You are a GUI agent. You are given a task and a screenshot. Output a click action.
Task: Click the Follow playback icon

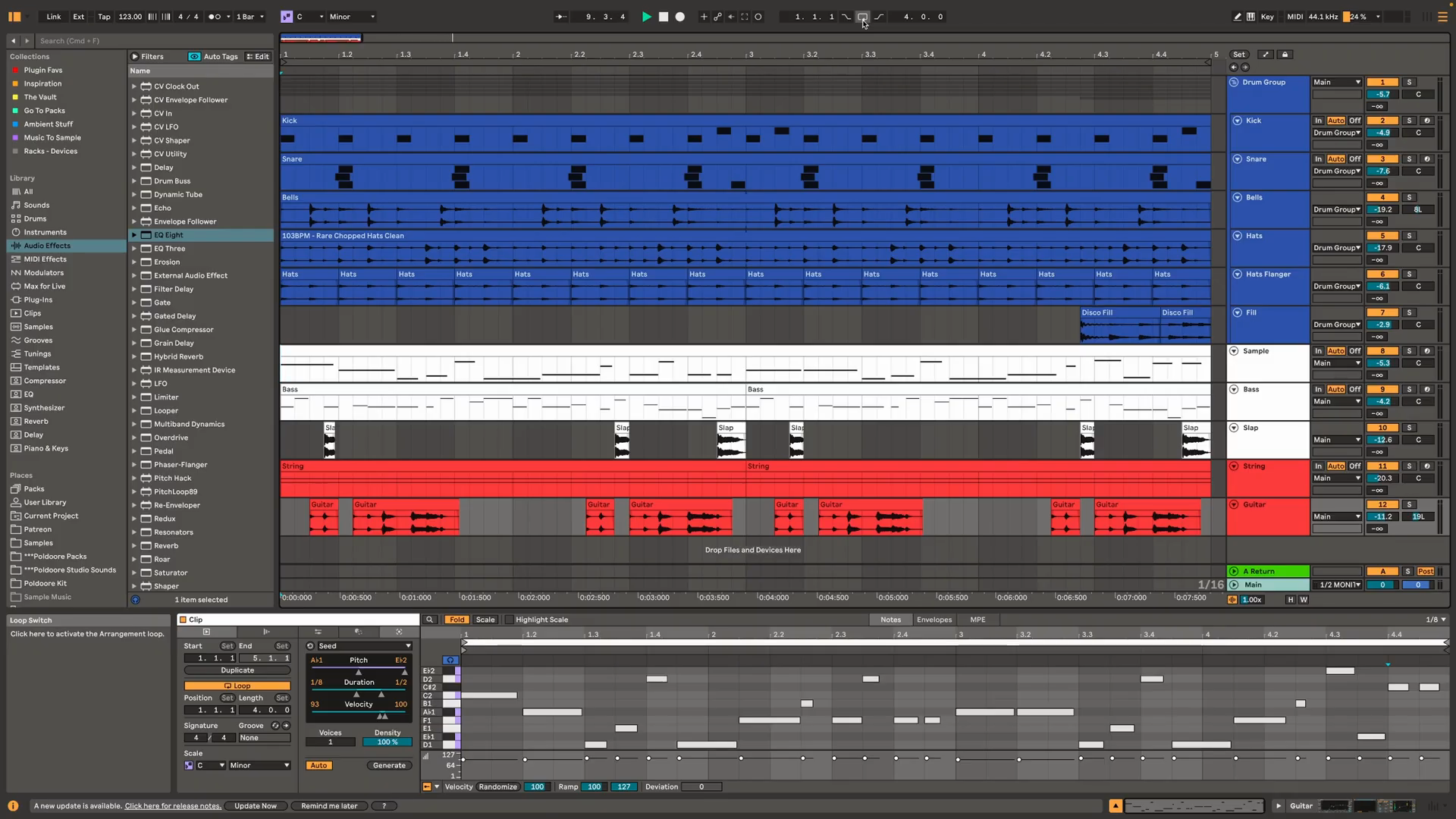(560, 17)
